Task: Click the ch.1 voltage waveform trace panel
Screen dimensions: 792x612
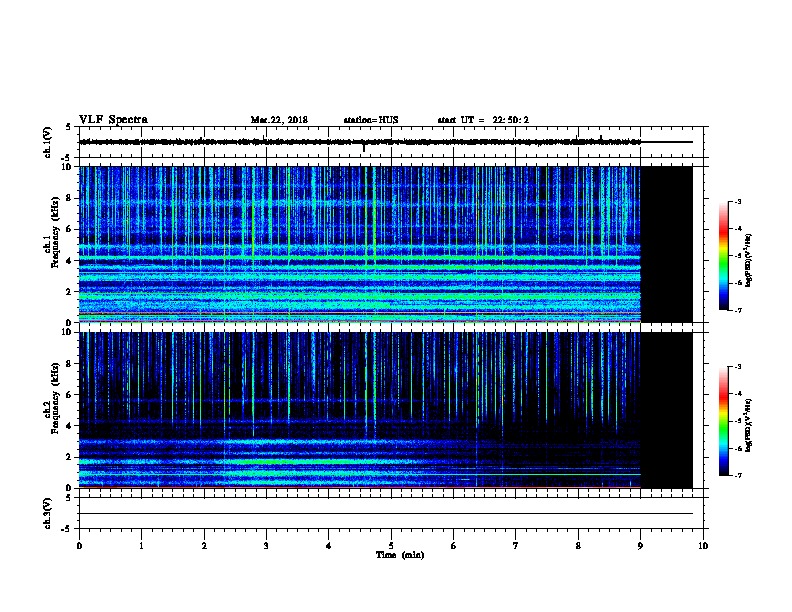Action: point(393,142)
